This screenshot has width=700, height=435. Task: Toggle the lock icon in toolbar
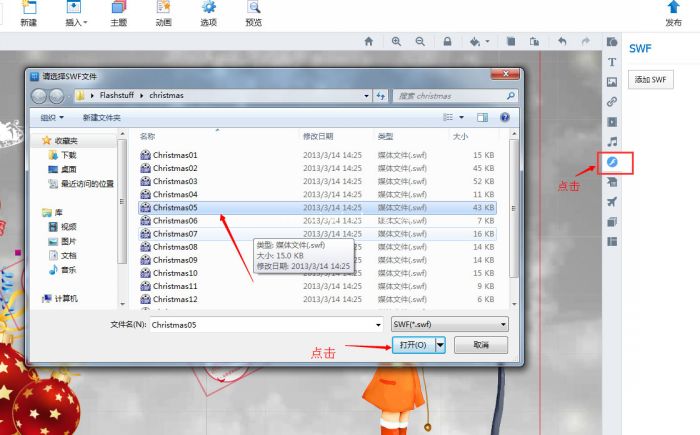point(447,42)
